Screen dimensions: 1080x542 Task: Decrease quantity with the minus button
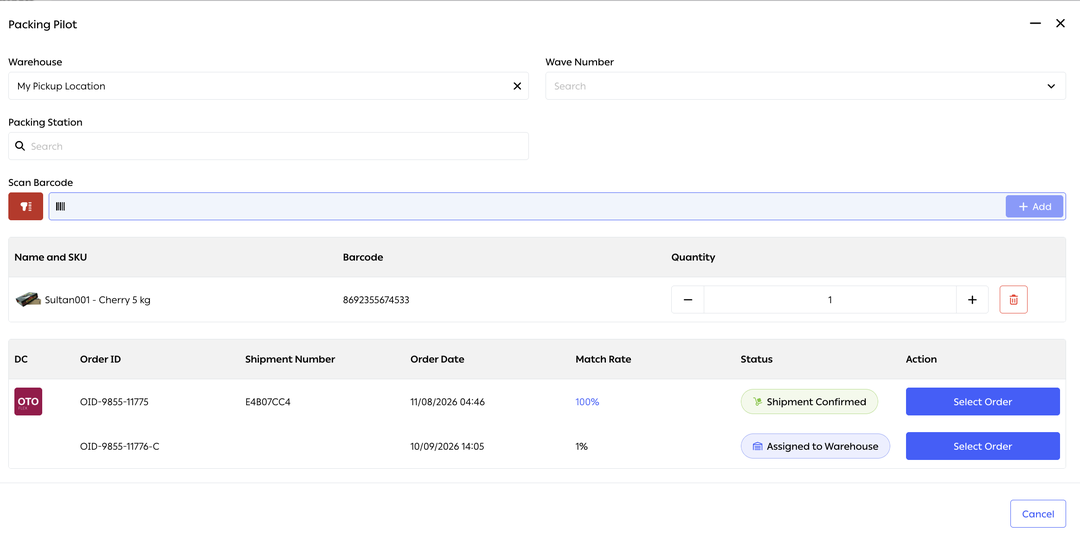point(688,300)
